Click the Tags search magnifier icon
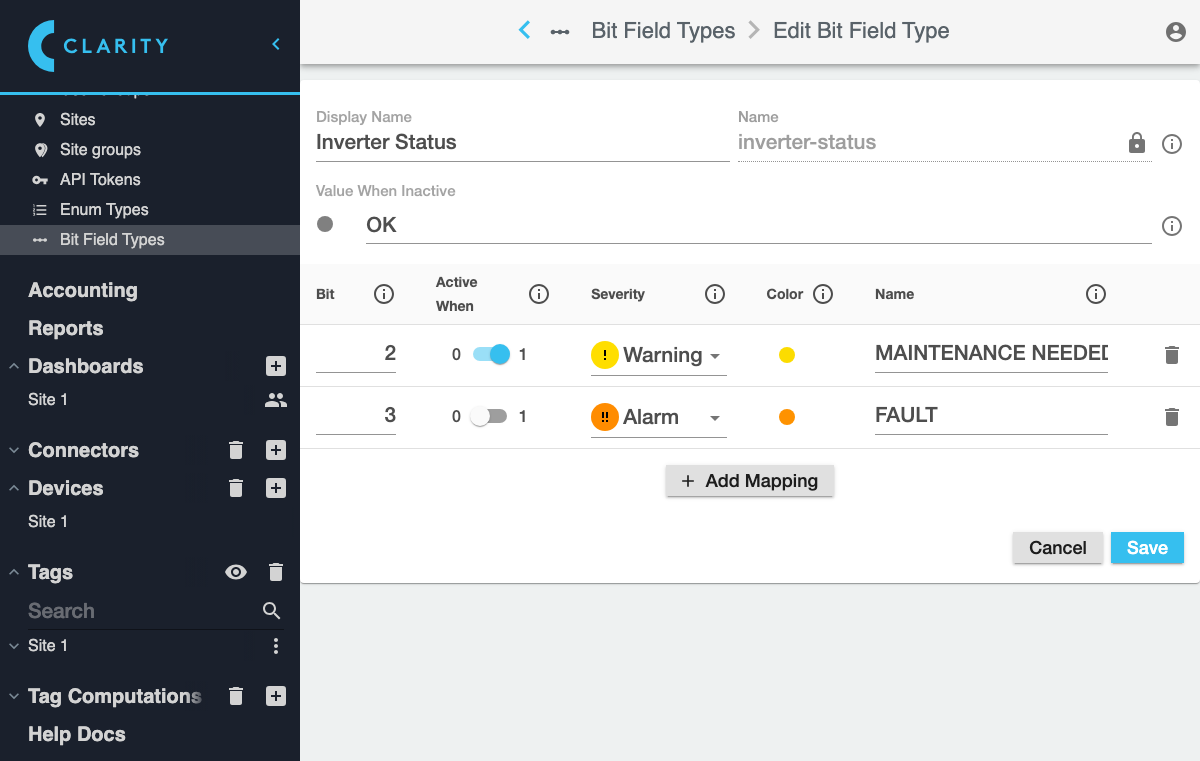Viewport: 1200px width, 761px height. pyautogui.click(x=271, y=611)
